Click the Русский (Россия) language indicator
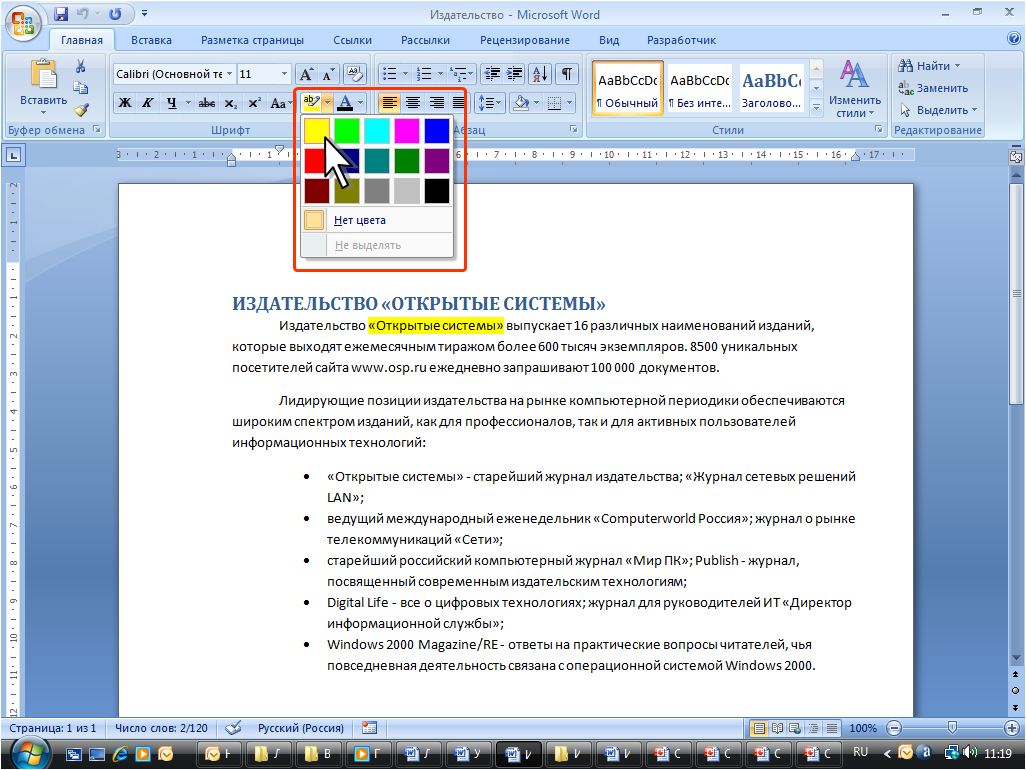 (300, 728)
